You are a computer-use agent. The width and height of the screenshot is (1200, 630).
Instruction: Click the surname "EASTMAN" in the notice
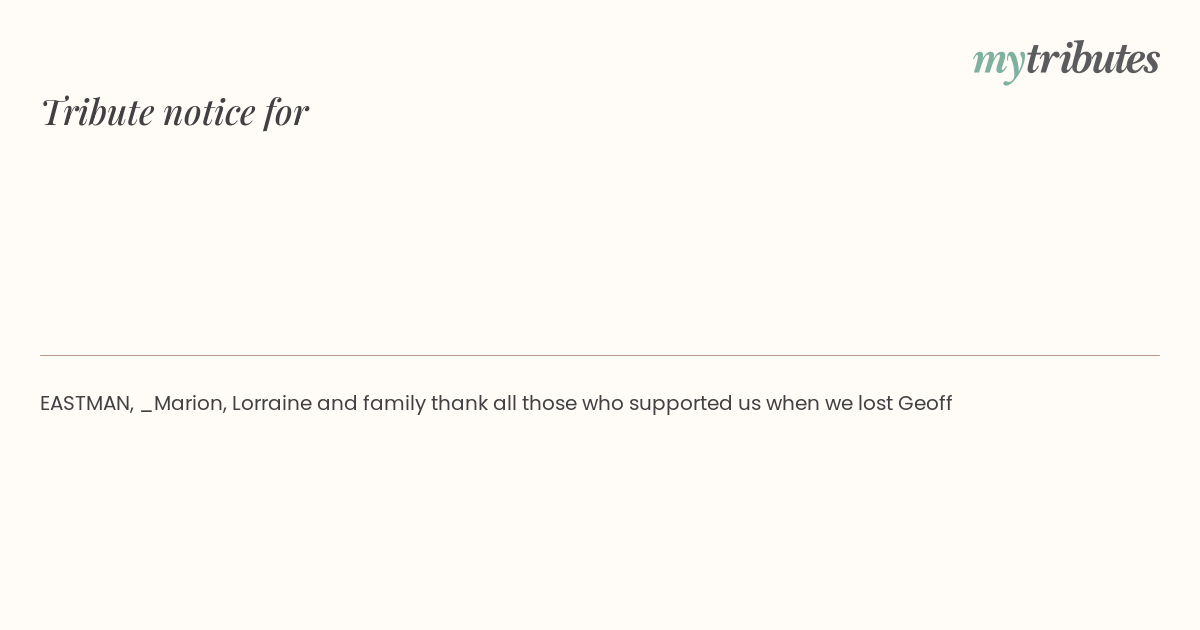click(x=85, y=403)
